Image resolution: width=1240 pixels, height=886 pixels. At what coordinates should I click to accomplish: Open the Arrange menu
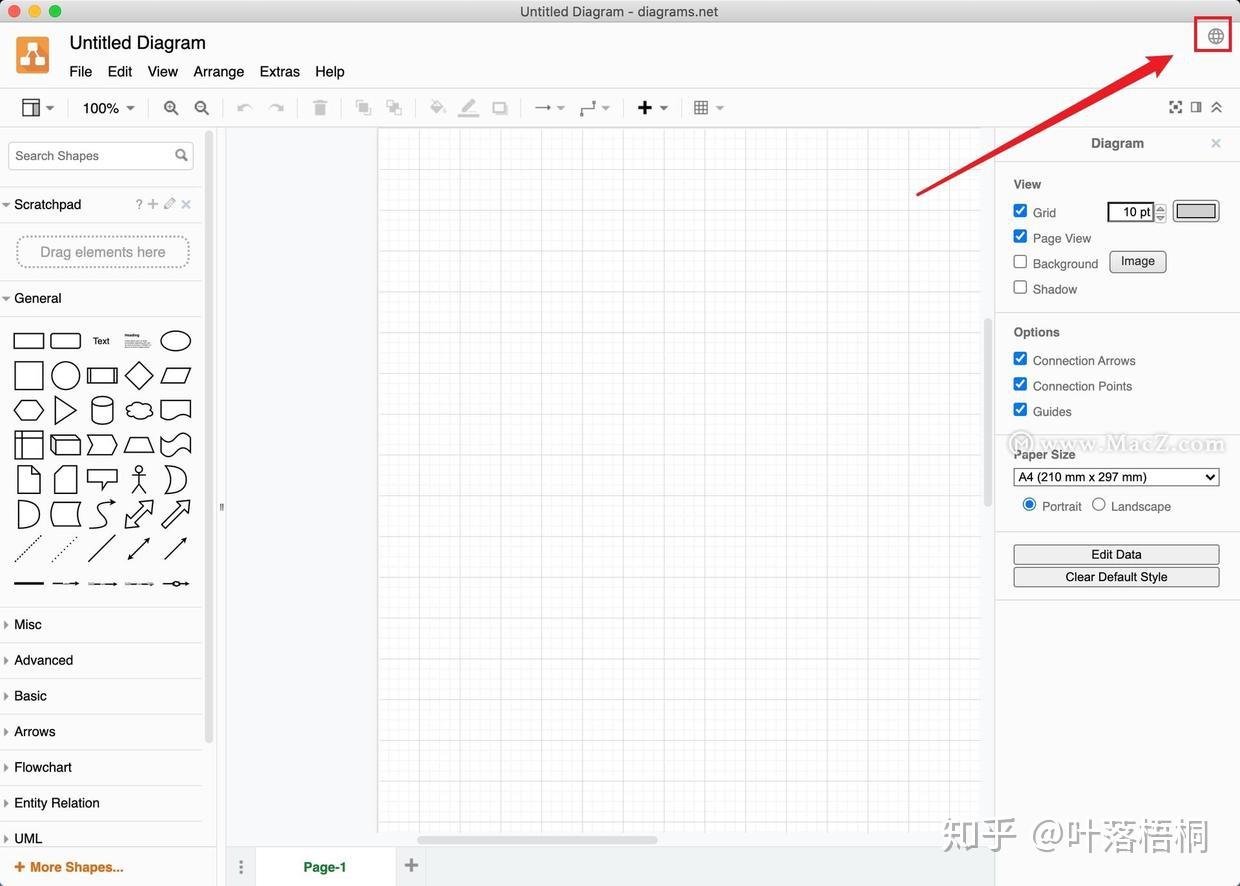[x=218, y=71]
